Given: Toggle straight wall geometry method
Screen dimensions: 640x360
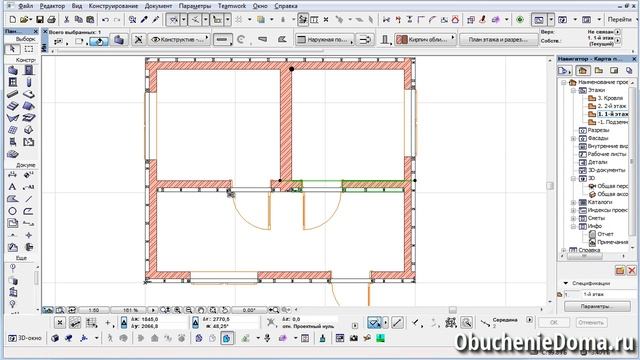Looking at the screenshot, I should click(x=222, y=40).
